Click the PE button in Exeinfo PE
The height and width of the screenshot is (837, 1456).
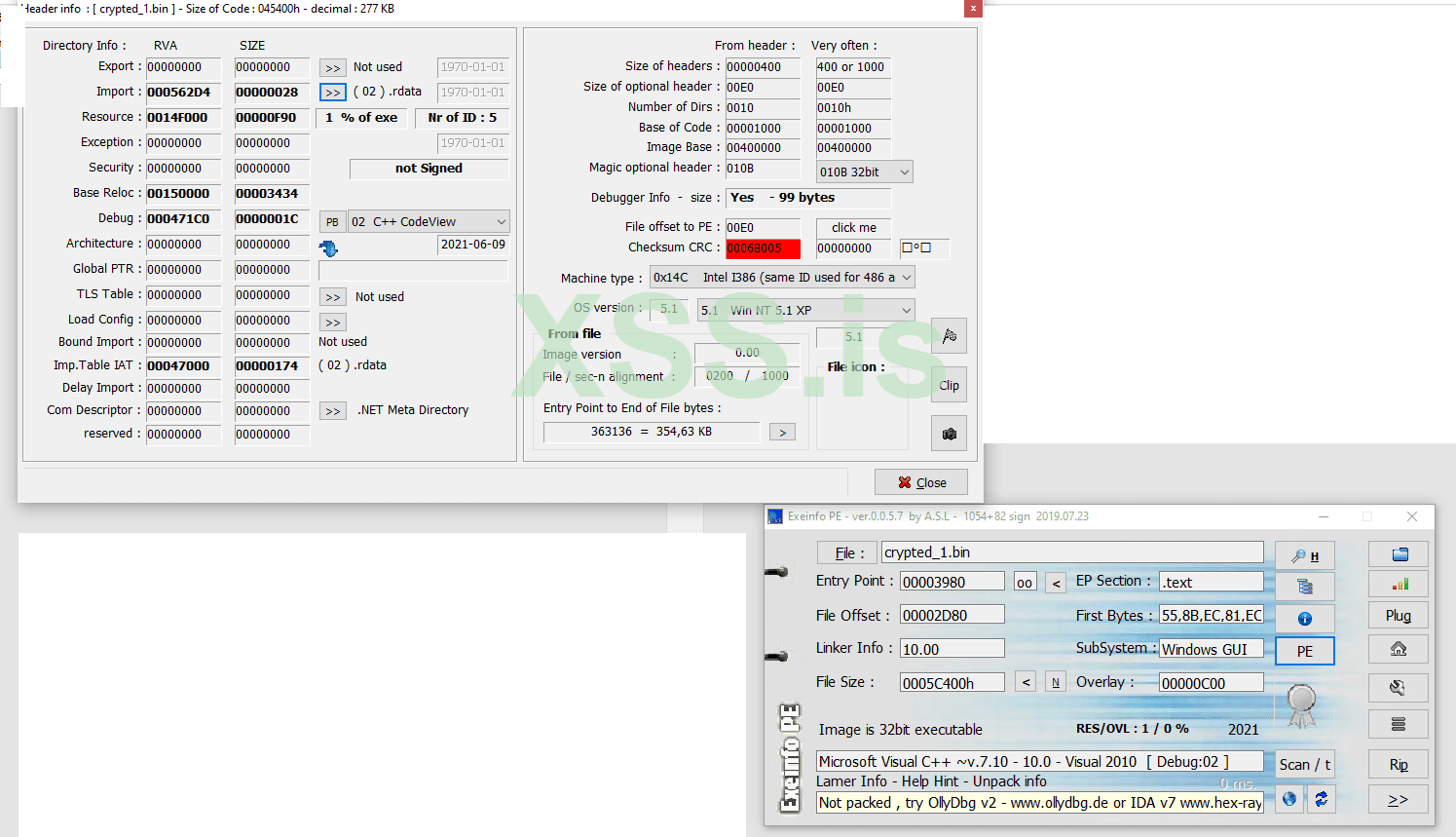point(1305,651)
